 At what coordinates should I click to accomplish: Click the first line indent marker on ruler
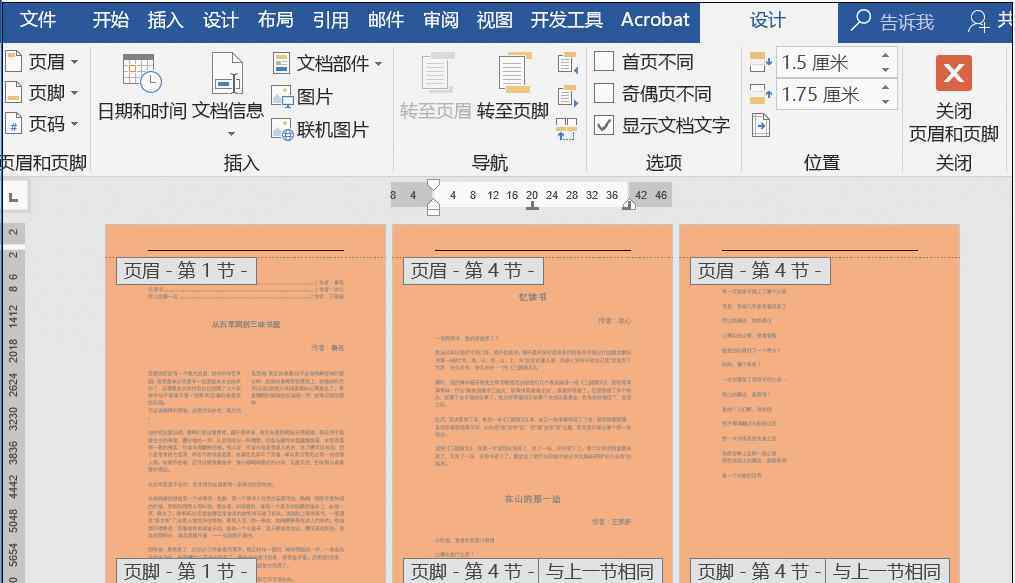coord(433,186)
